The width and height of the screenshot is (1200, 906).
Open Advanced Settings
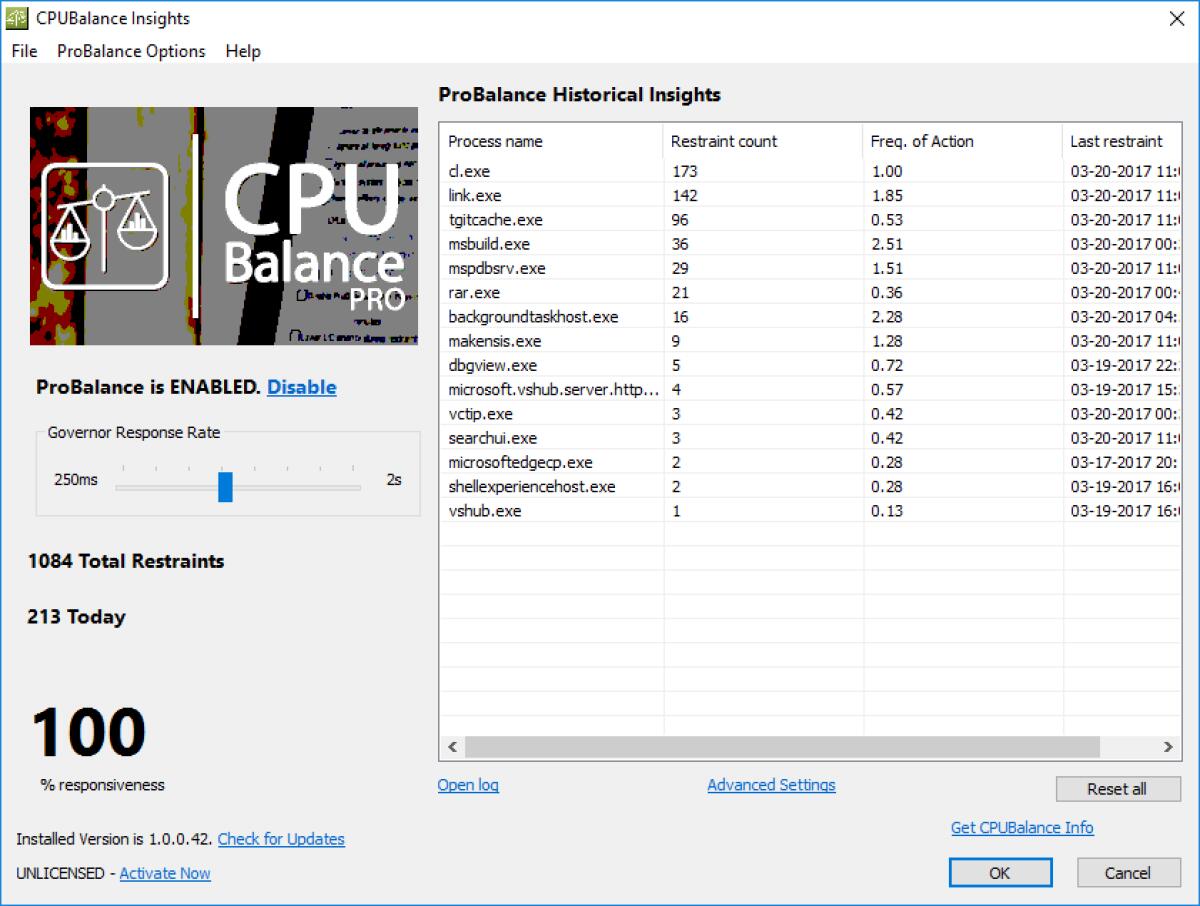coord(770,785)
